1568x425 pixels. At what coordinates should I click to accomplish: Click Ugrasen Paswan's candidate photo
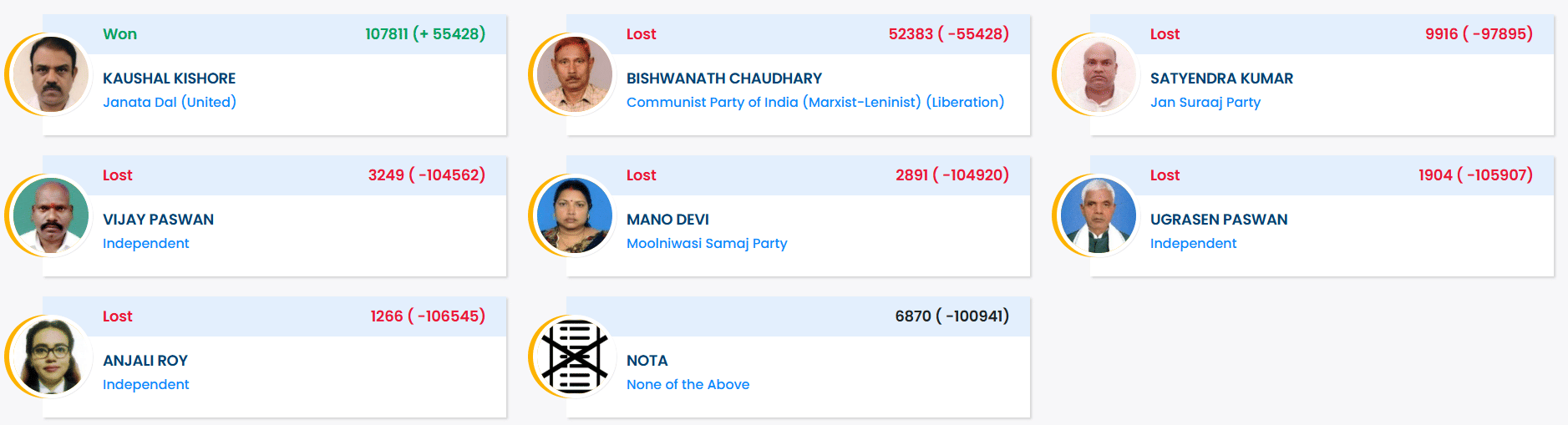[x=1099, y=215]
